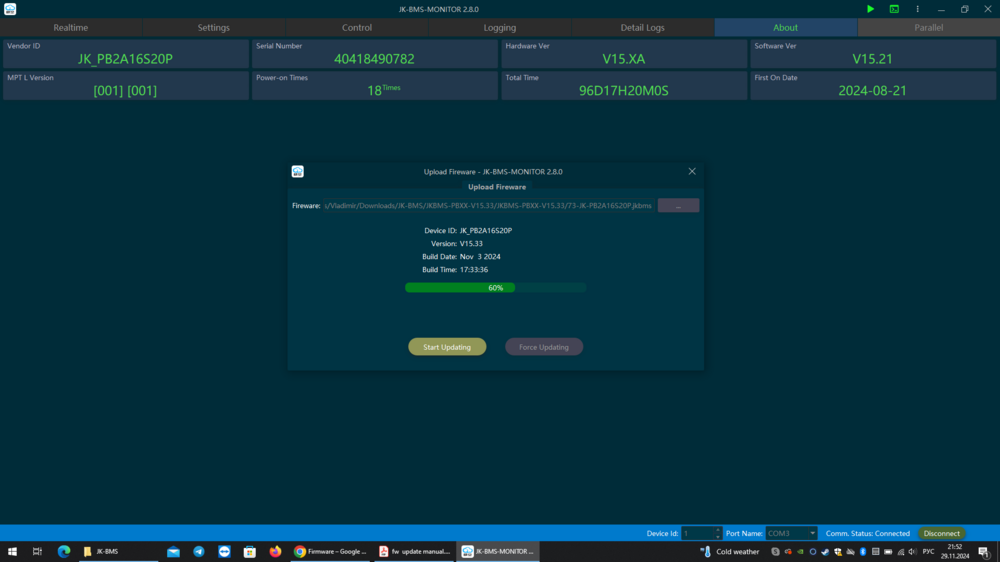This screenshot has height=562, width=1000.
Task: Click the MPT L Version value [001] [001]
Action: [125, 91]
